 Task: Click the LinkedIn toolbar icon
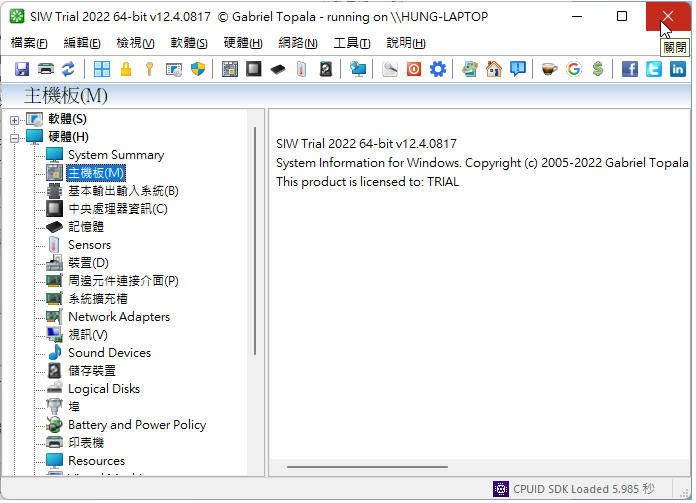pyautogui.click(x=677, y=69)
